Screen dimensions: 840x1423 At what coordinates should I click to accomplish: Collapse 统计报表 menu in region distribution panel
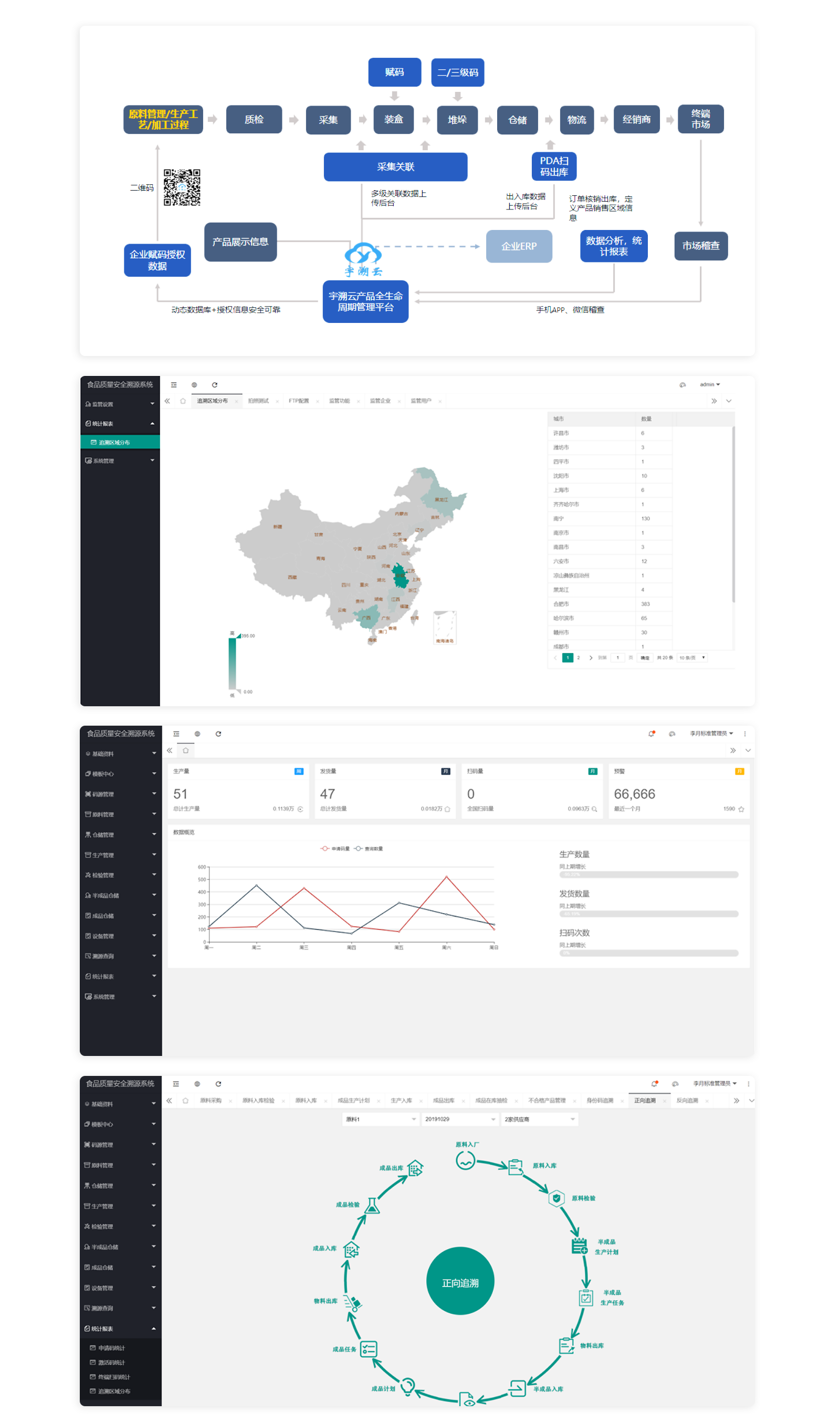click(x=120, y=423)
